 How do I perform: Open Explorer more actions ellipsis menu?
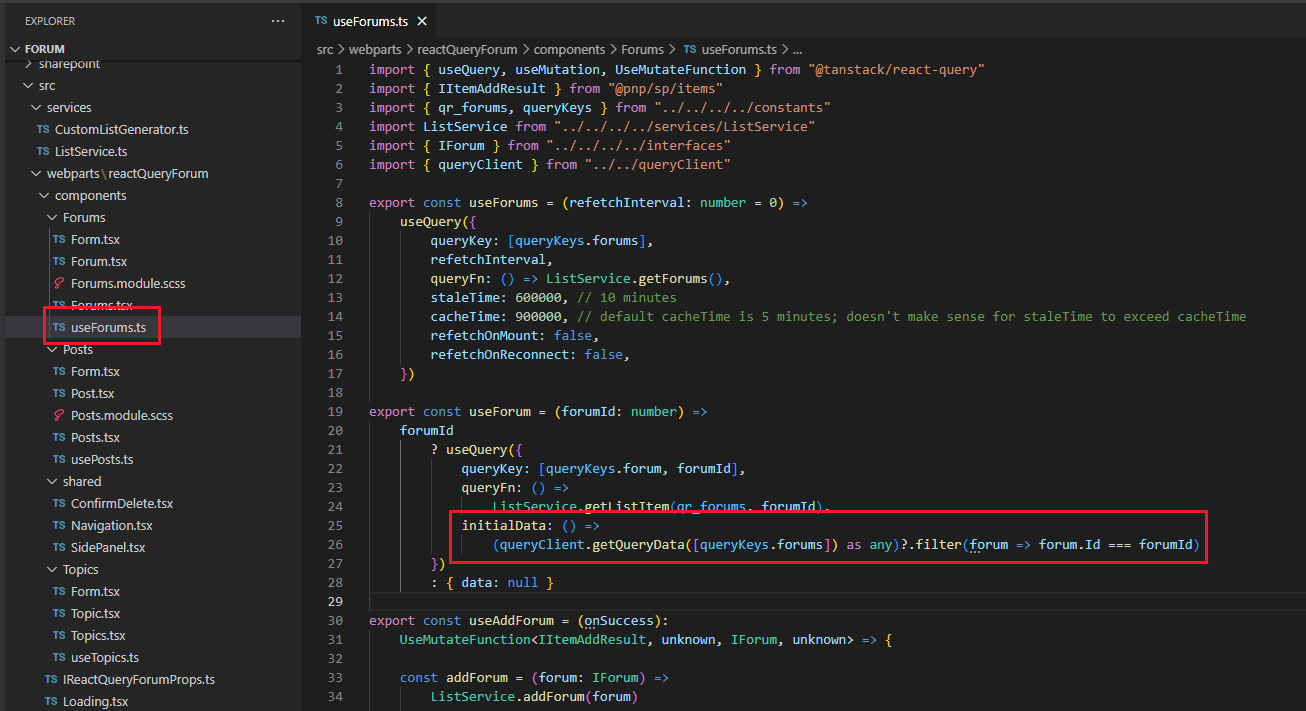point(278,21)
